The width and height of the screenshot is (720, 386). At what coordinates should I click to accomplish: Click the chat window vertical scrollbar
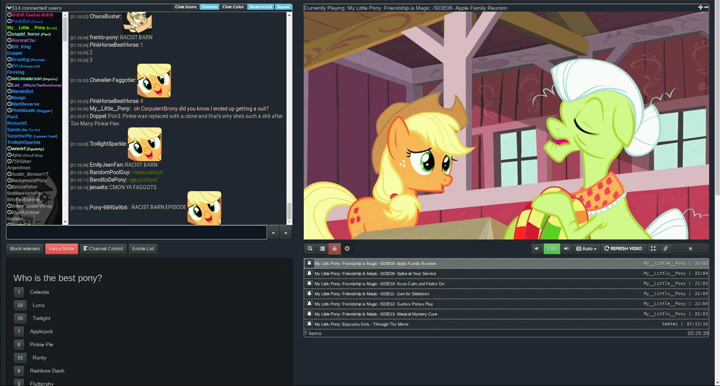tap(289, 118)
